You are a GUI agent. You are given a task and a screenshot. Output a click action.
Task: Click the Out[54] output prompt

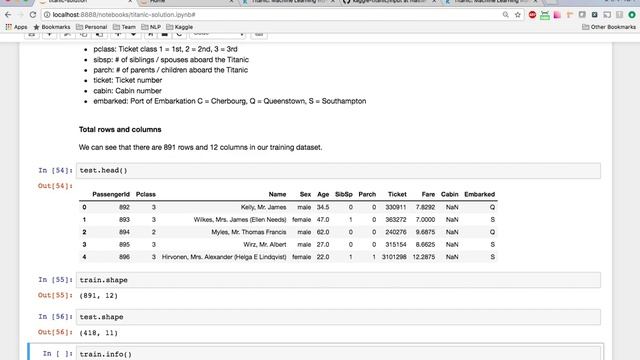pos(56,186)
